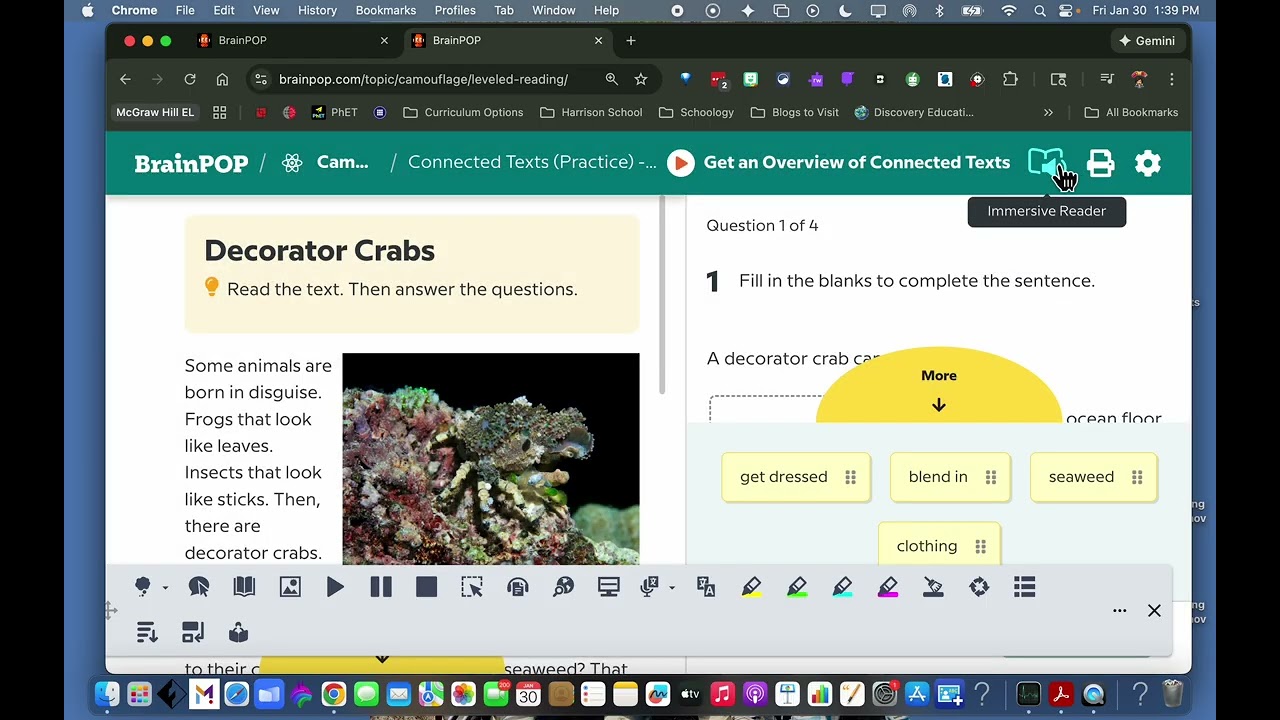Open the translator tool
1280x720 pixels.
[706, 587]
